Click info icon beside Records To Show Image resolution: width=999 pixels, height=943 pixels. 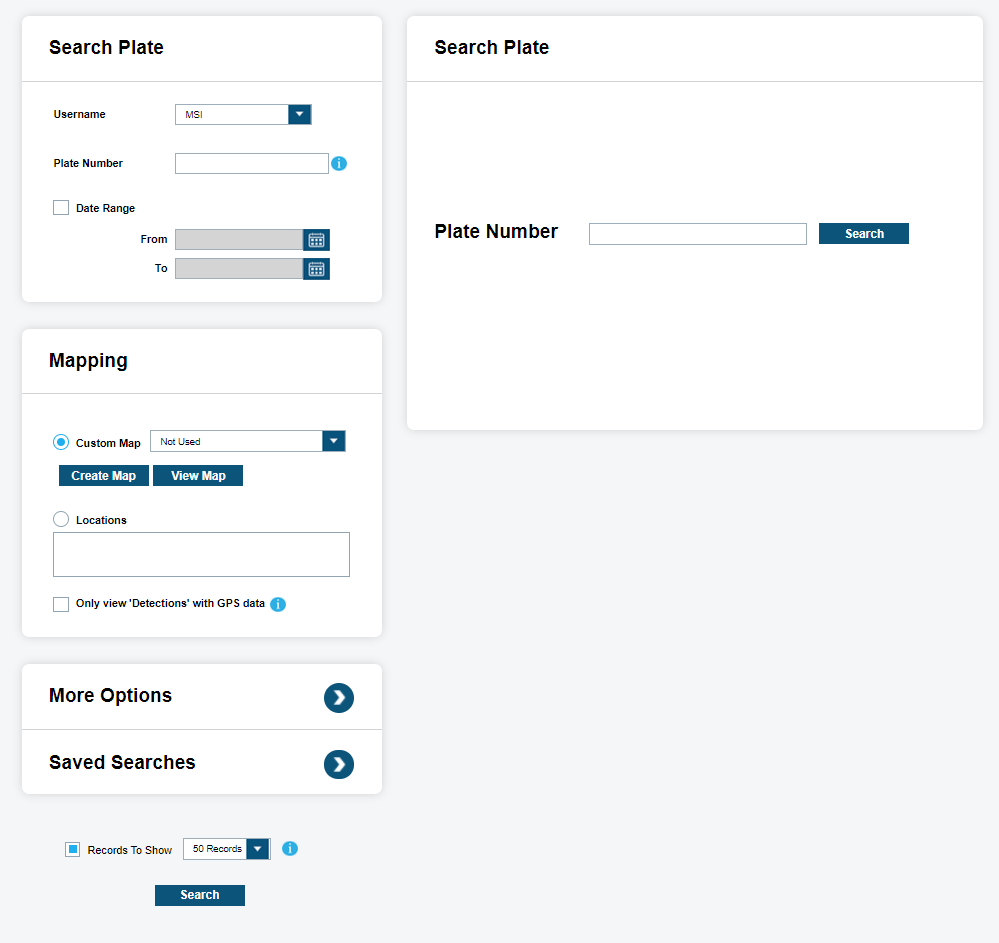click(x=290, y=849)
